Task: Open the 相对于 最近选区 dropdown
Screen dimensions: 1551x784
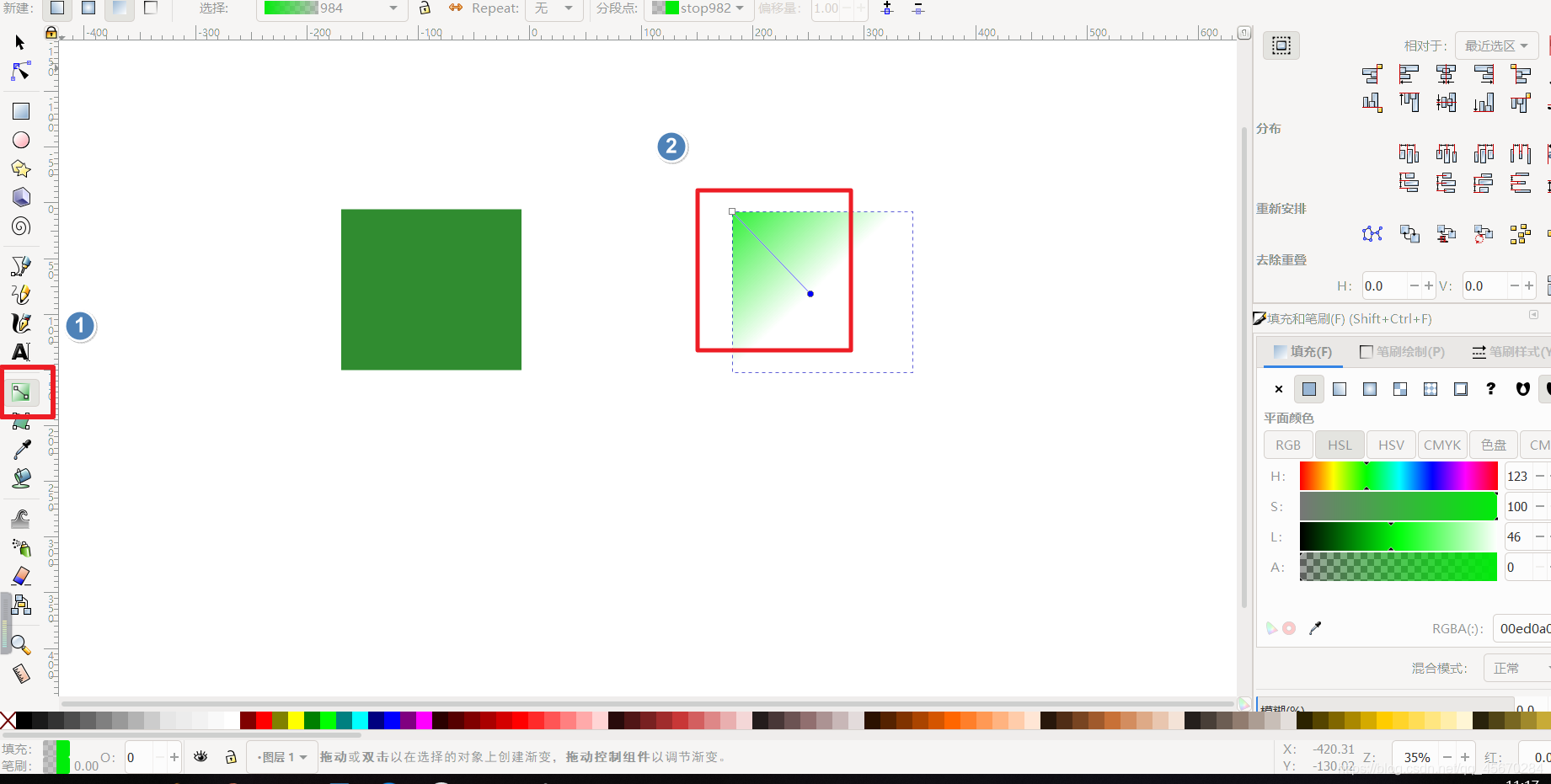Action: point(1497,45)
